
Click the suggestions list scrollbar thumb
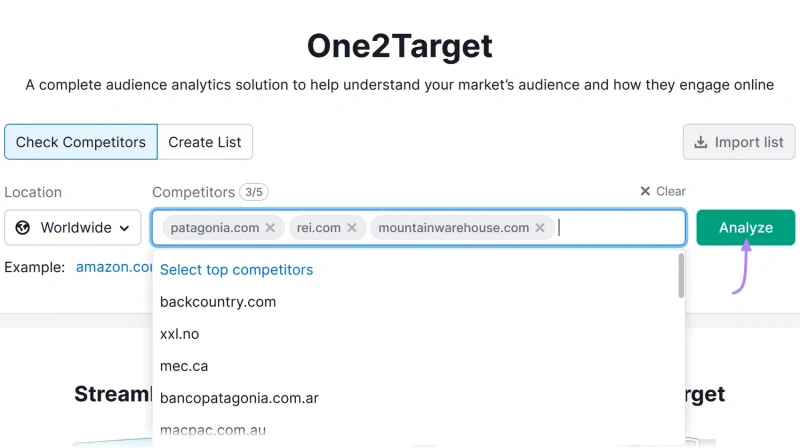(681, 276)
